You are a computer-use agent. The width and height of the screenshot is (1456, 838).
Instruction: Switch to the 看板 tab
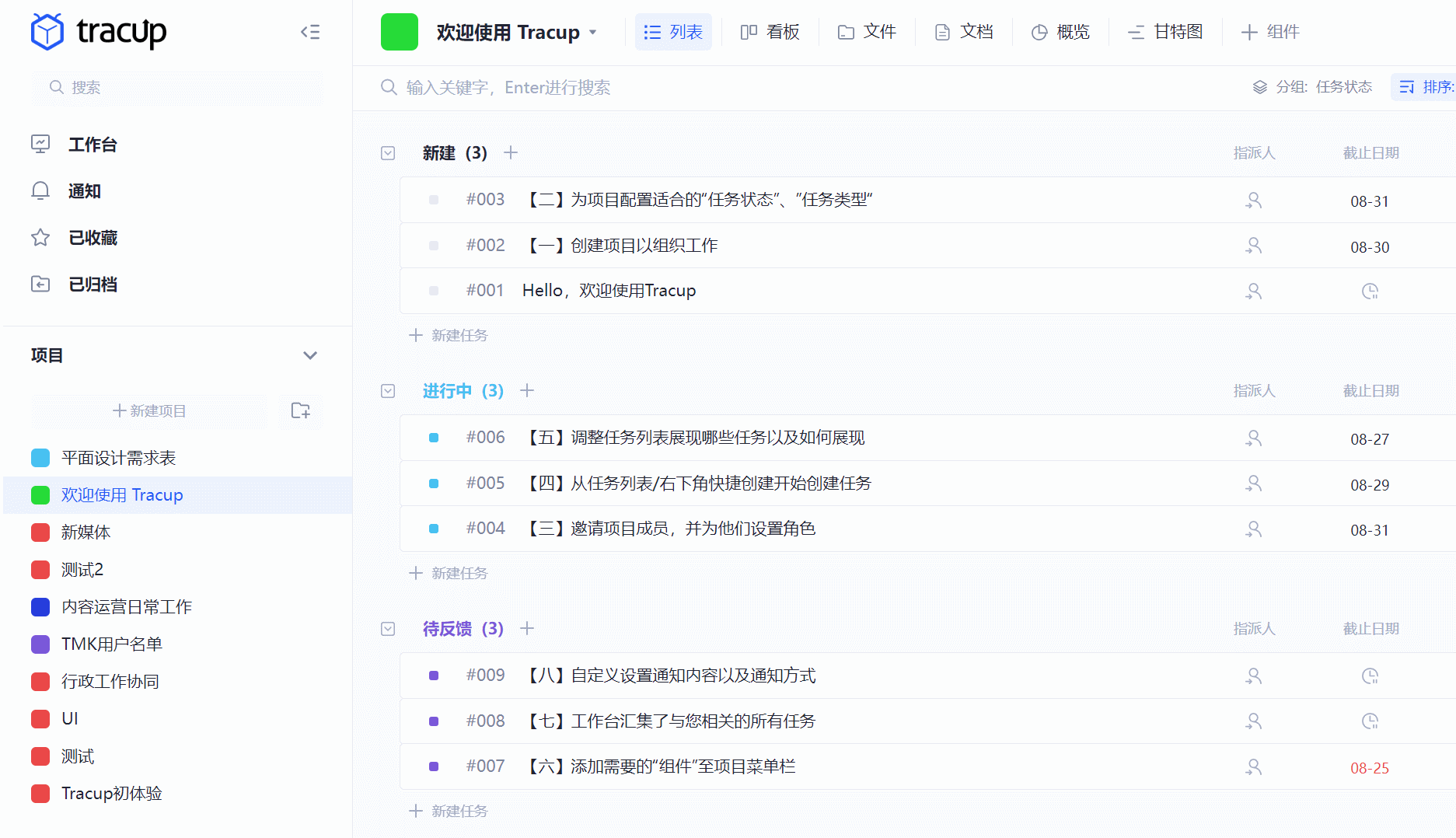pyautogui.click(x=770, y=32)
